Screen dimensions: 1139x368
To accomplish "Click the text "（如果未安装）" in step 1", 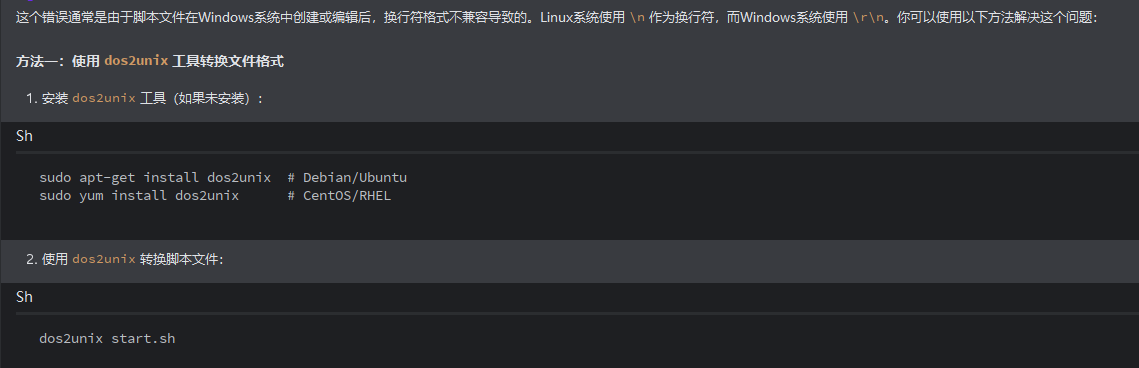I will click(211, 98).
